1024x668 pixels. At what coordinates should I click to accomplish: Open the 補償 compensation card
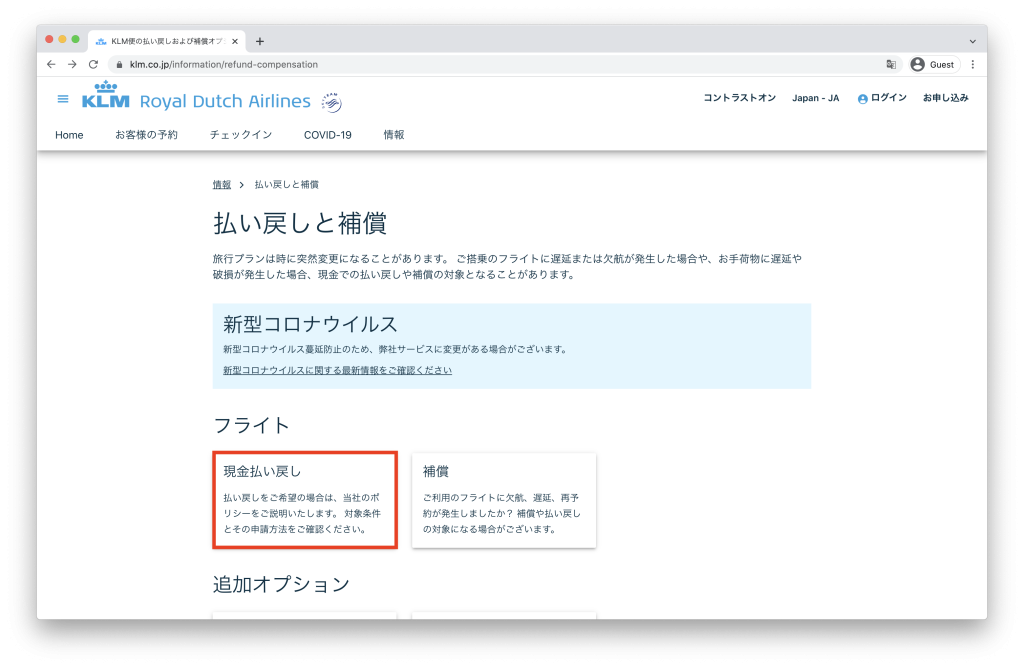tap(503, 500)
